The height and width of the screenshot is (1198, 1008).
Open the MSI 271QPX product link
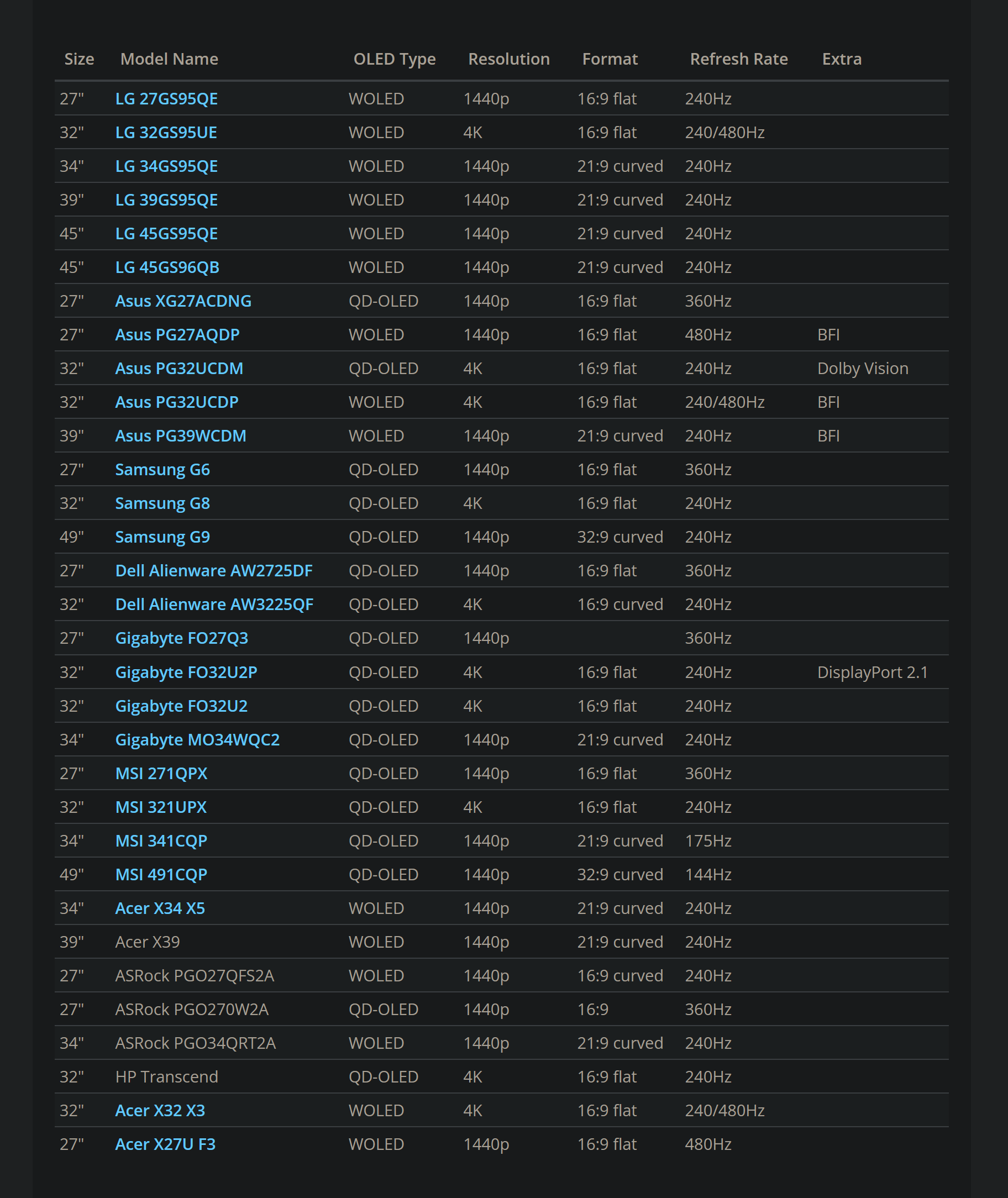tap(162, 773)
